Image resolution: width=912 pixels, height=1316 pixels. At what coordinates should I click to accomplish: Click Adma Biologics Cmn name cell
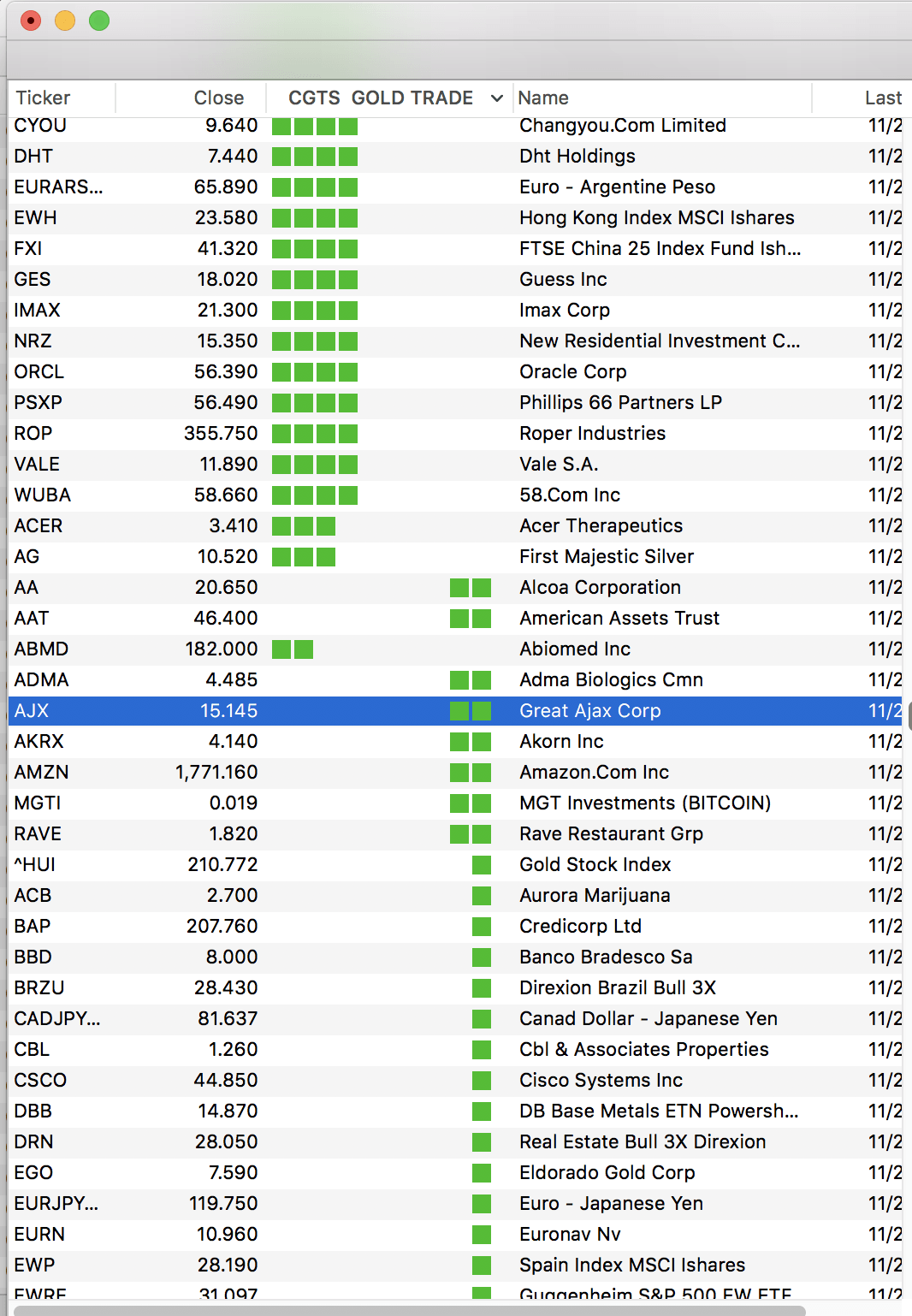(611, 680)
